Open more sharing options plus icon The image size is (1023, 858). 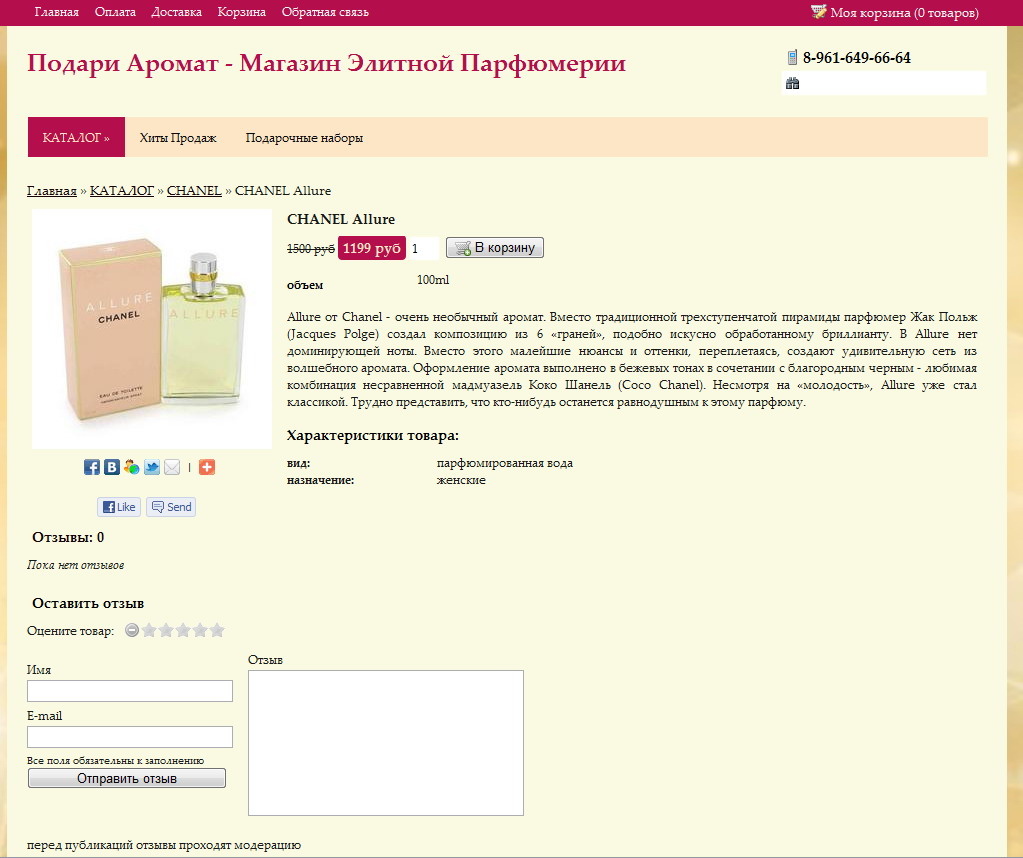(207, 467)
